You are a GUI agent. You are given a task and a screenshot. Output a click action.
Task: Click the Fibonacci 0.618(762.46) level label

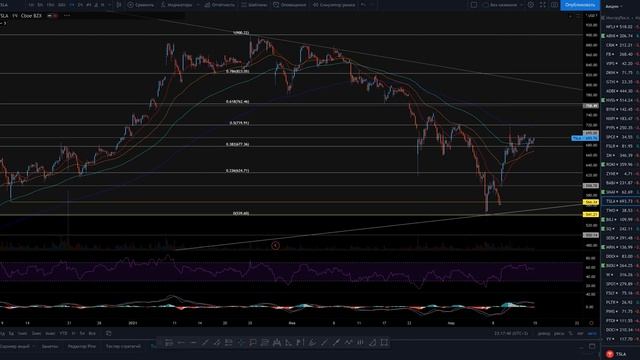[237, 101]
